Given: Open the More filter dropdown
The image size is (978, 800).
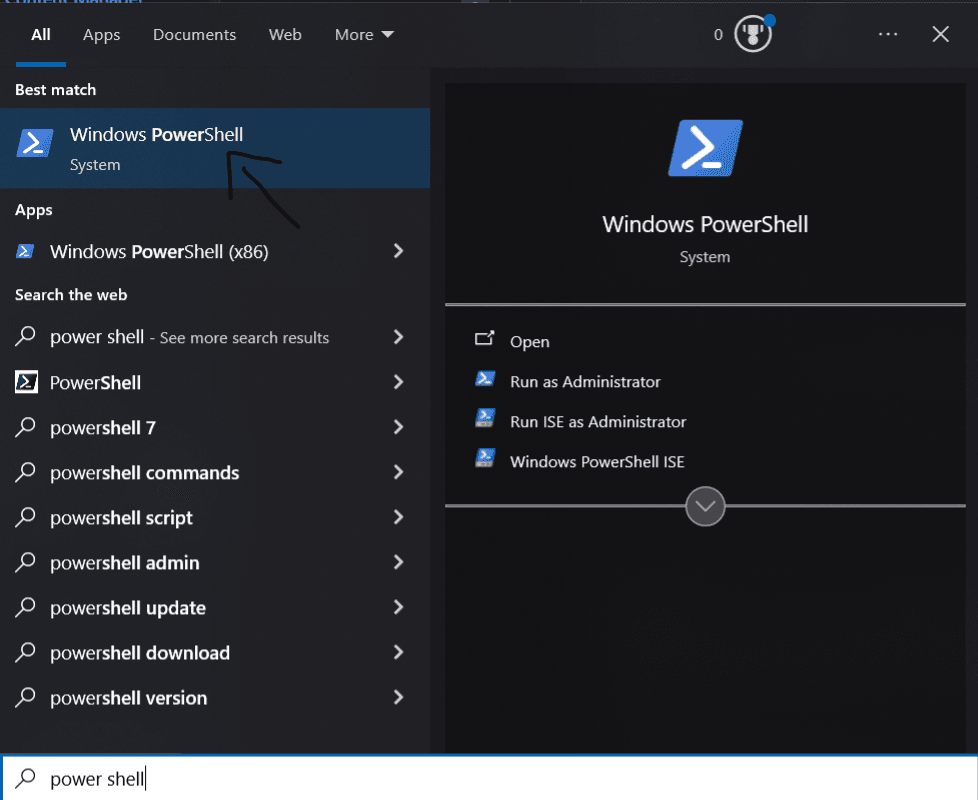Looking at the screenshot, I should pyautogui.click(x=364, y=35).
